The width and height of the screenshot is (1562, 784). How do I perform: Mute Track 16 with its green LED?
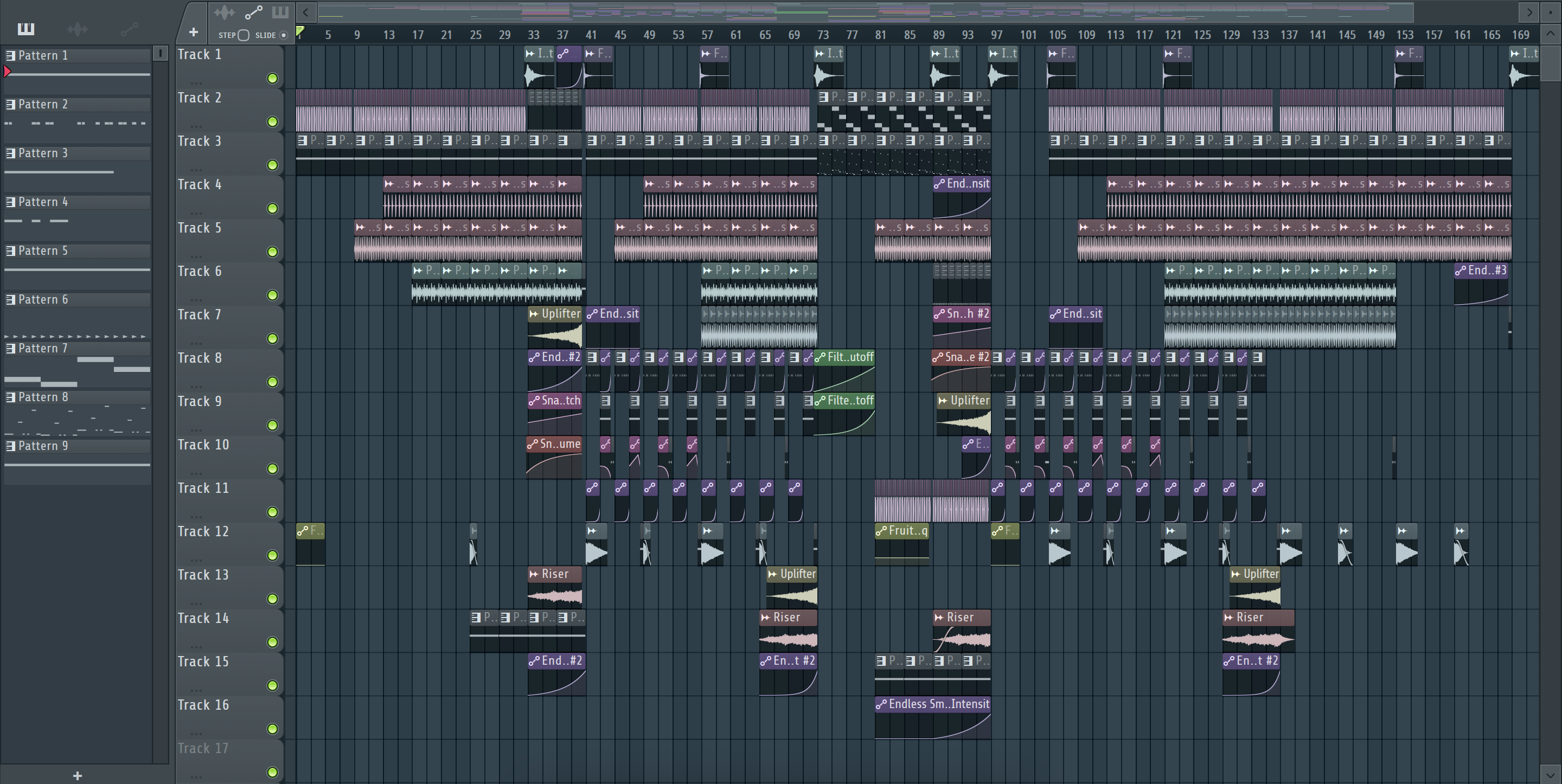(x=272, y=729)
